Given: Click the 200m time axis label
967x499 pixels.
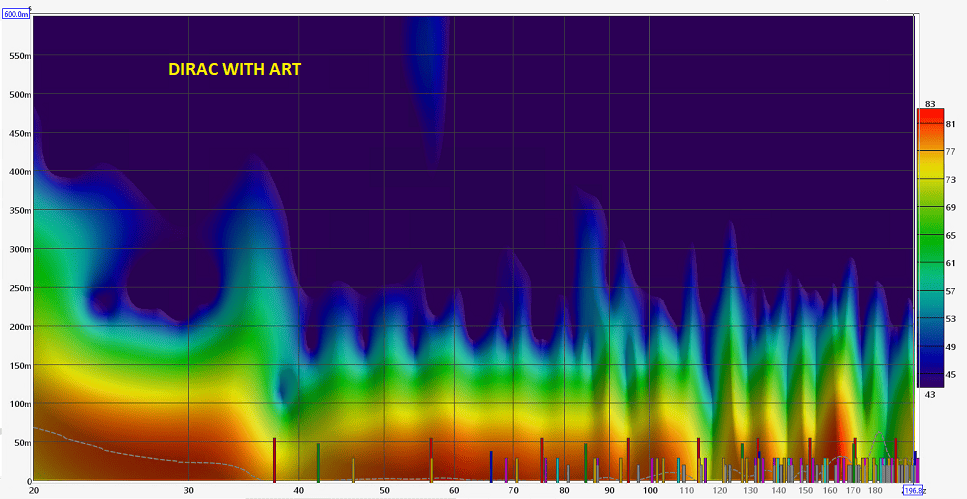Looking at the screenshot, I should point(20,326).
